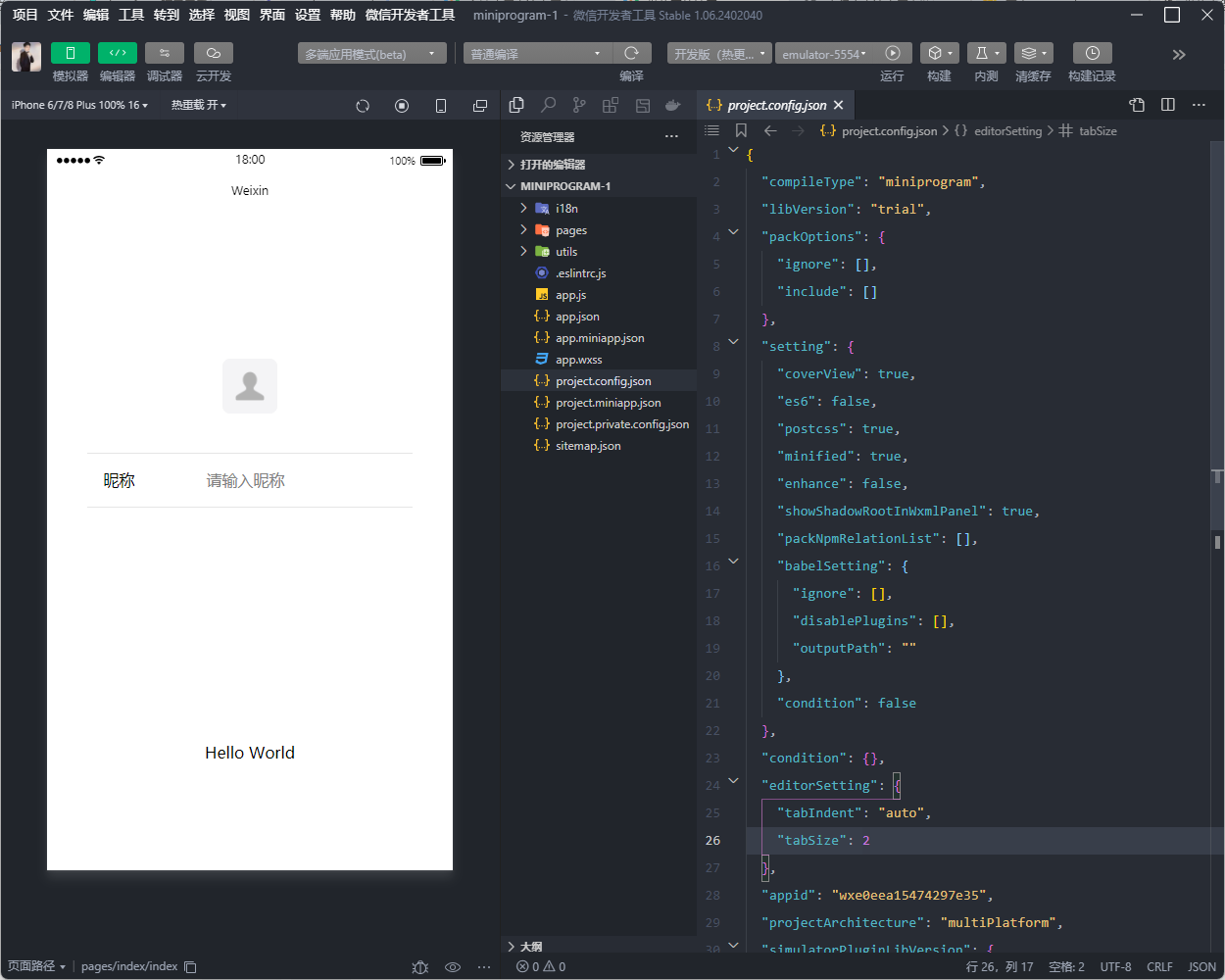Open the app.js file
This screenshot has width=1225, height=980.
click(599, 295)
